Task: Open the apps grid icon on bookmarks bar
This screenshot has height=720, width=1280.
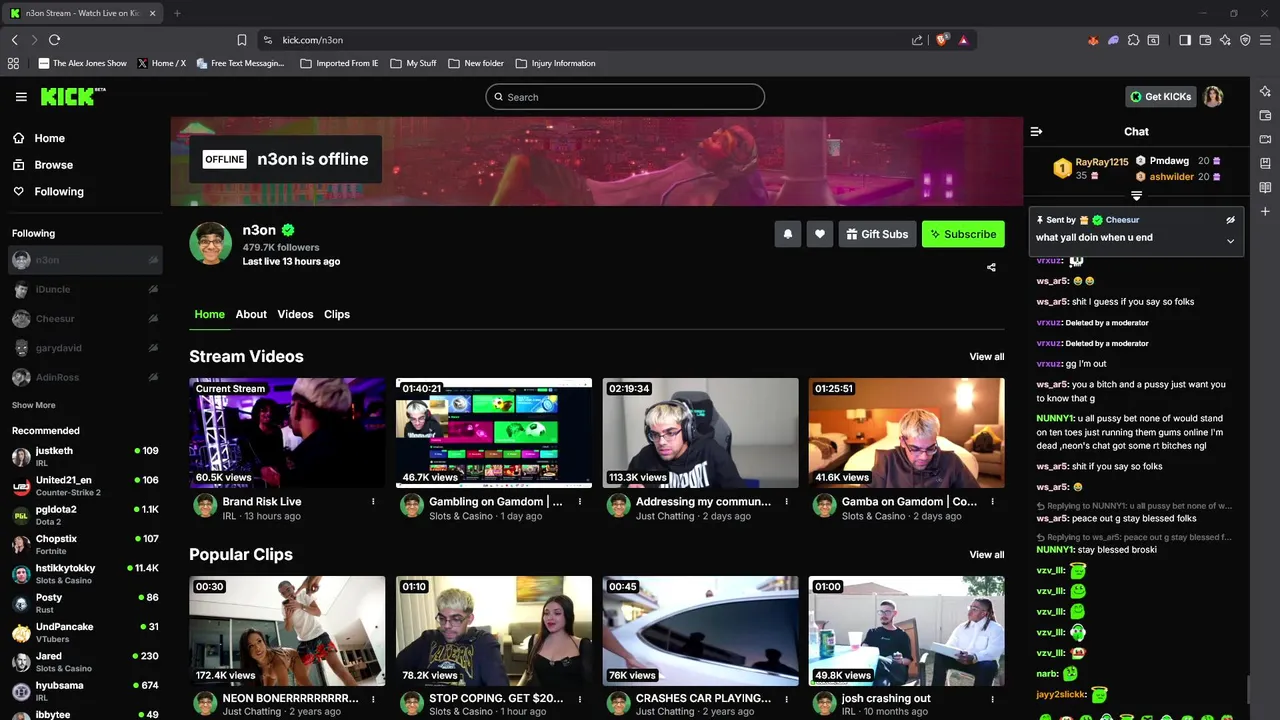Action: (13, 63)
